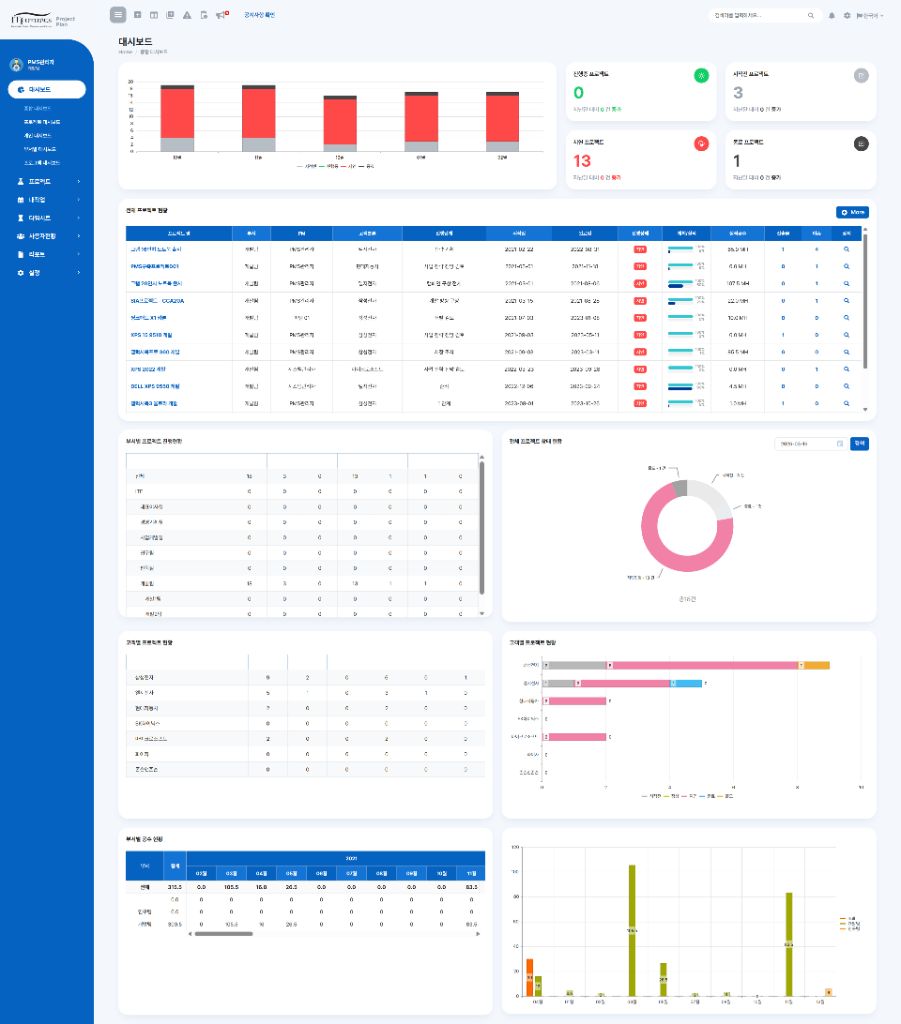Click the department table vertical scrollbar

(x=482, y=528)
